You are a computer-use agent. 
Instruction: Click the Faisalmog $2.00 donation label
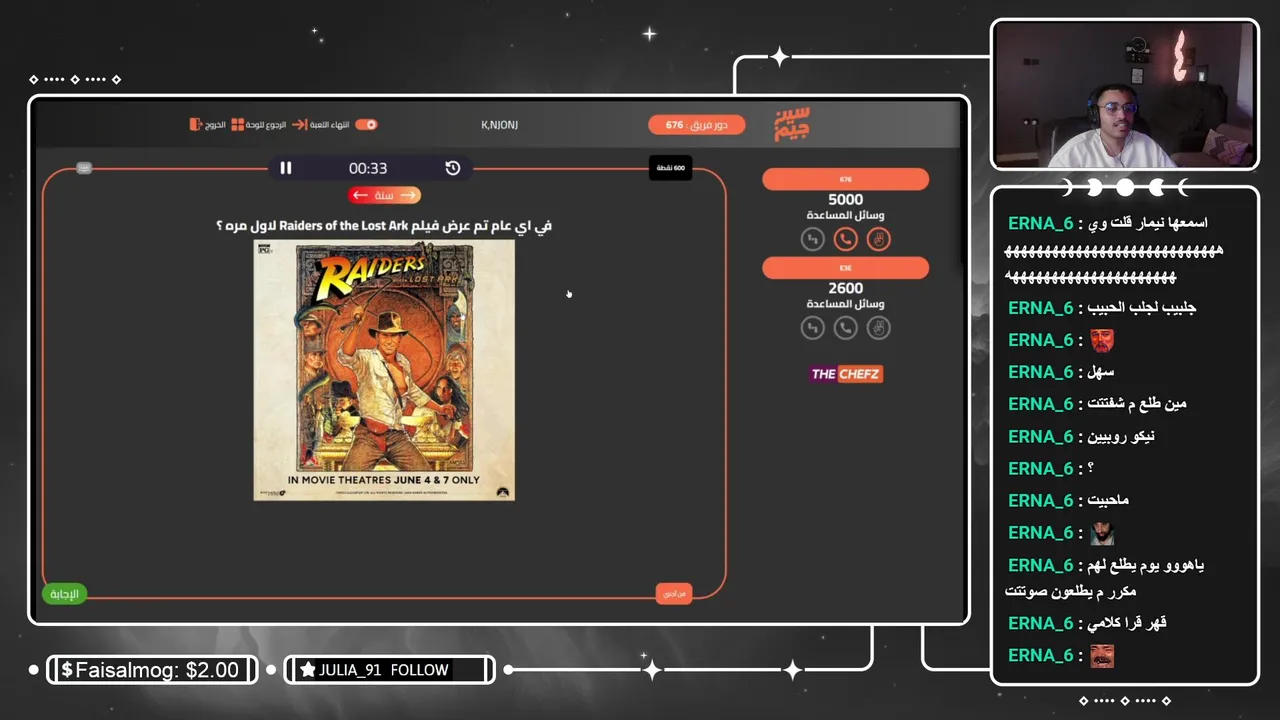tap(150, 670)
